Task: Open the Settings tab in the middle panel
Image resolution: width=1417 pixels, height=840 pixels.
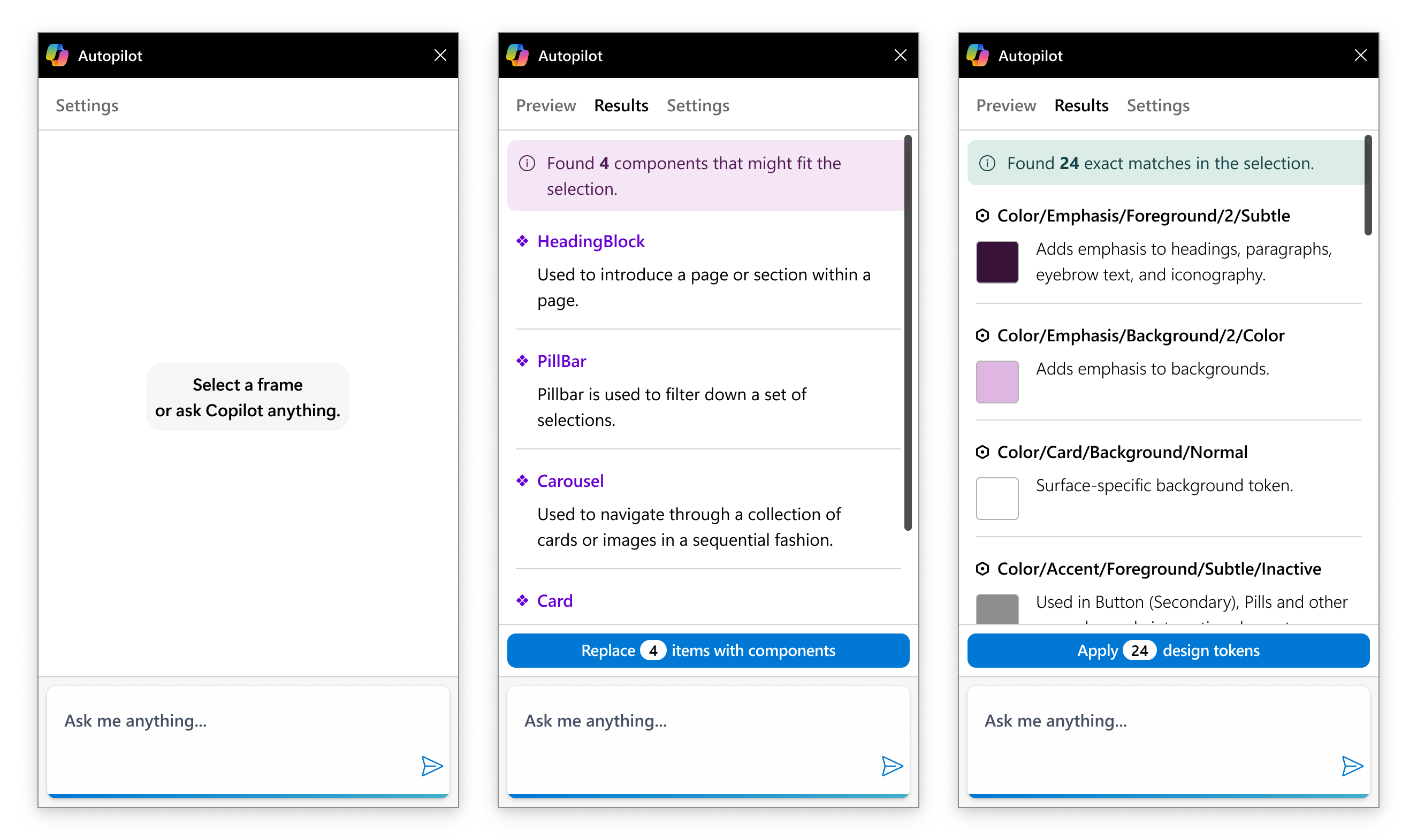Action: coord(698,106)
